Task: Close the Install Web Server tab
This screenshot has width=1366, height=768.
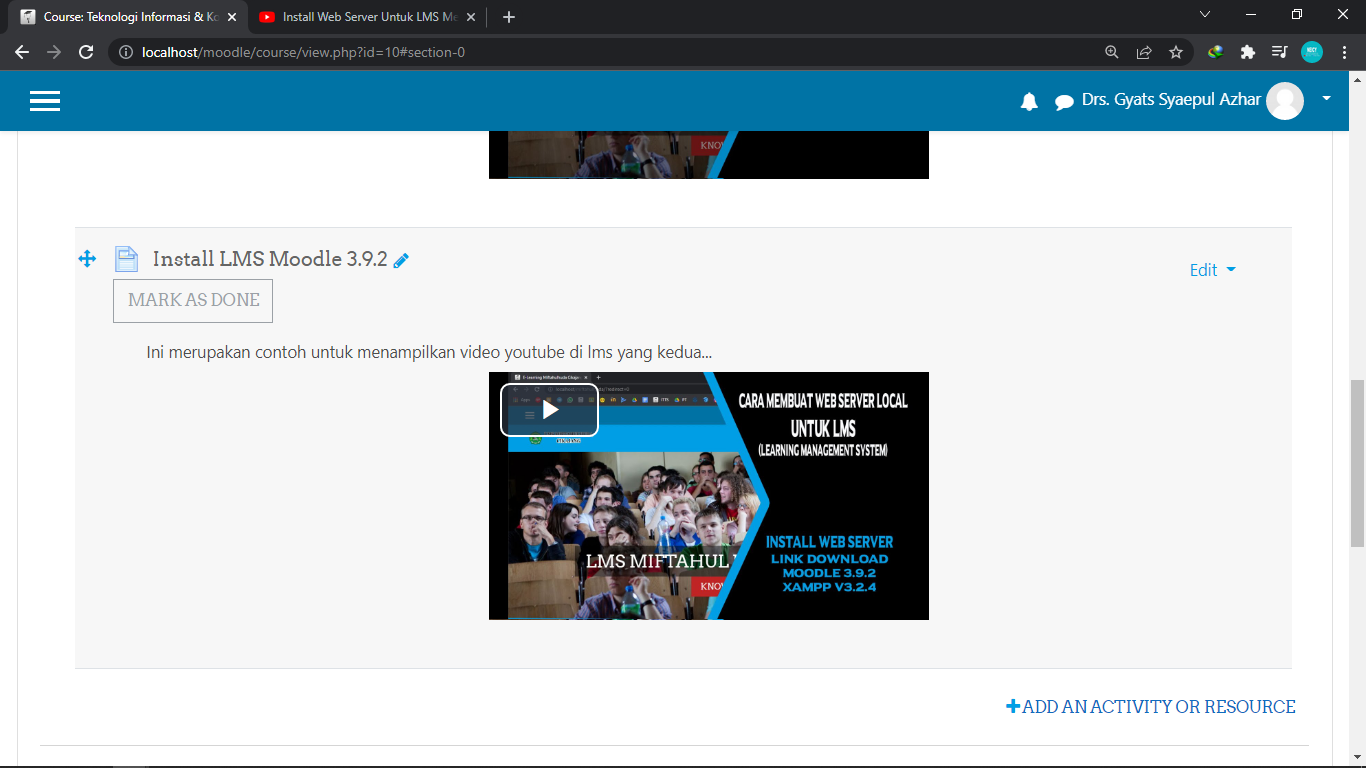Action: pyautogui.click(x=470, y=17)
